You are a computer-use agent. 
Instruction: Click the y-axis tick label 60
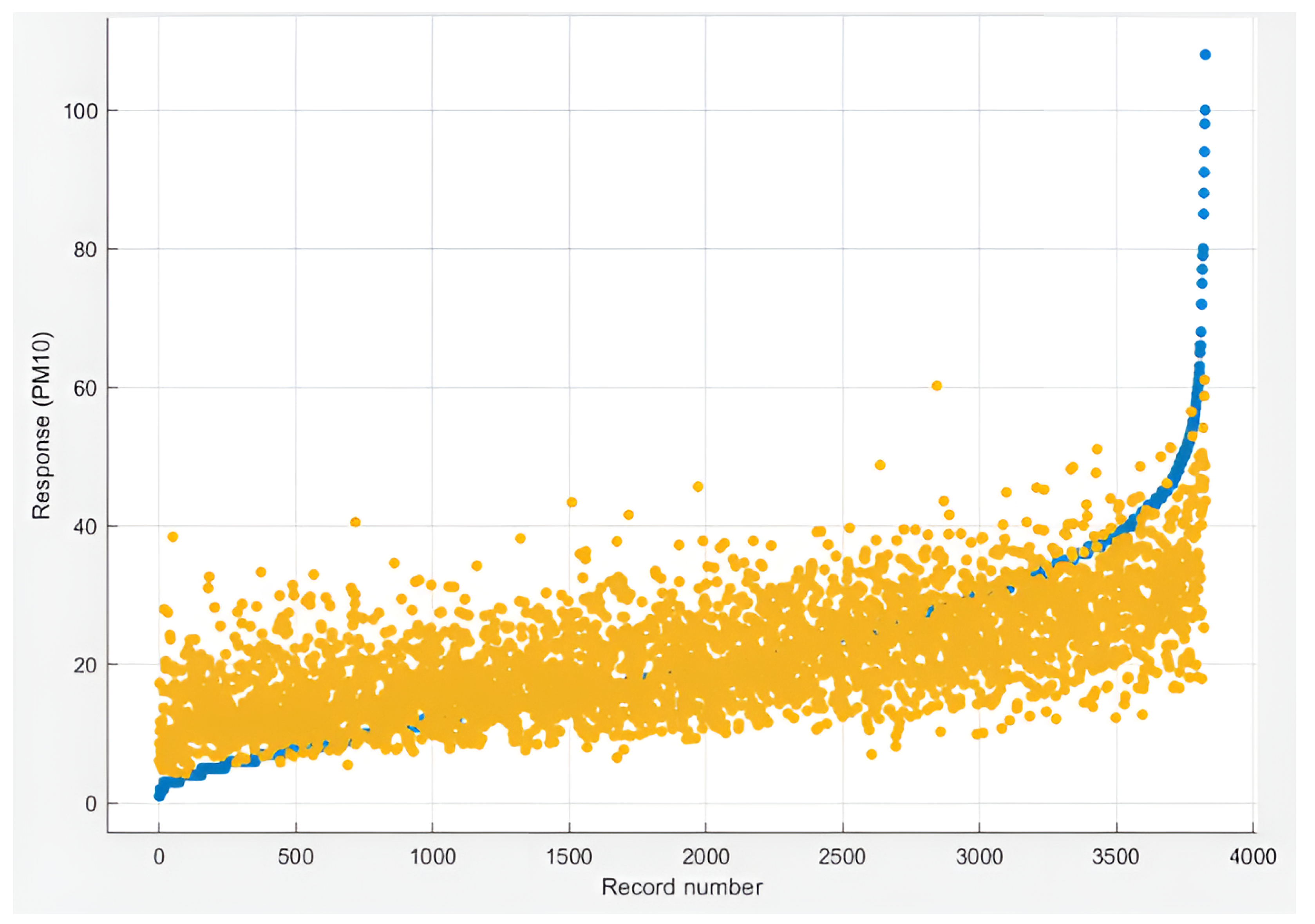(x=85, y=388)
